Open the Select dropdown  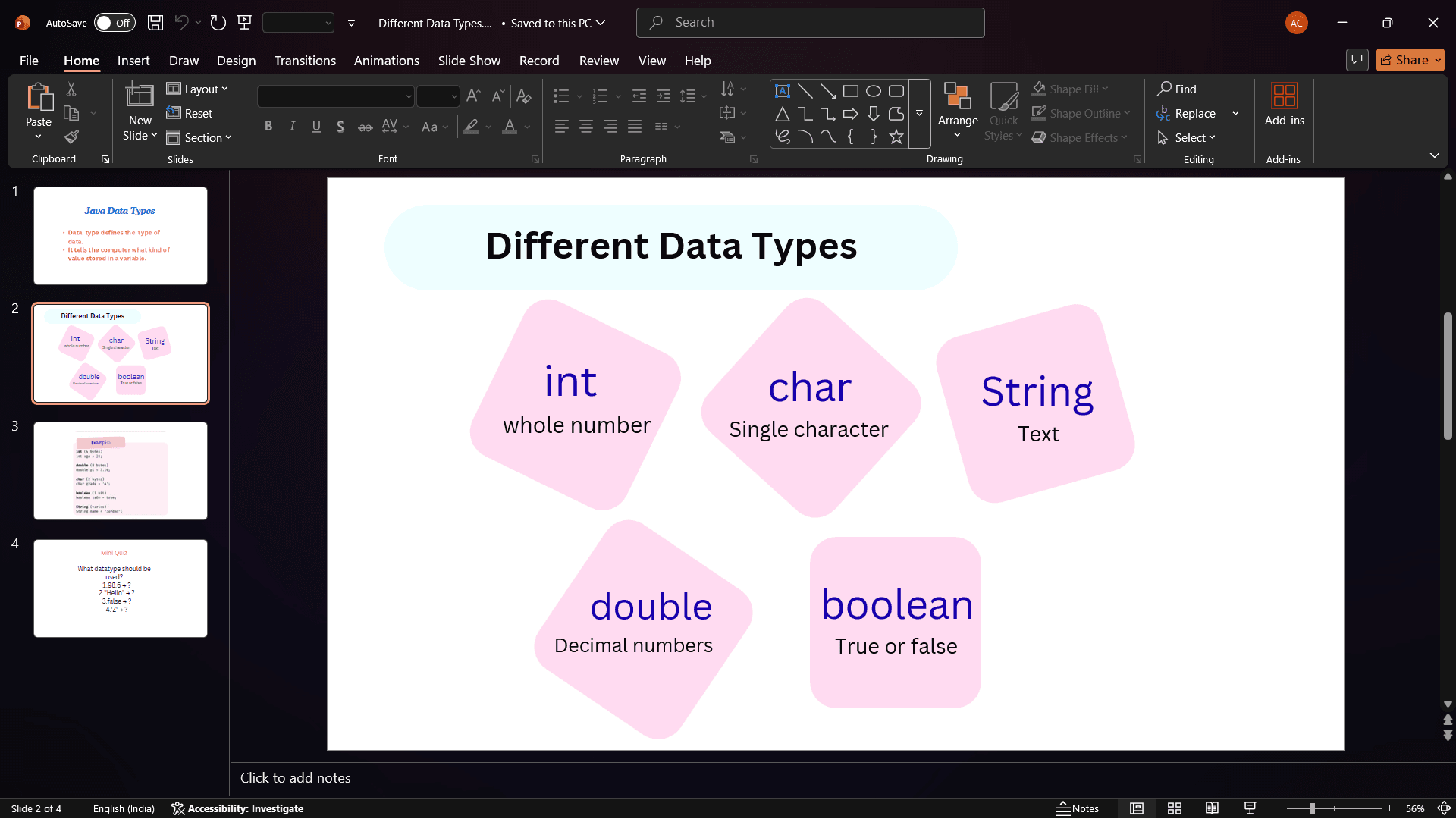[1187, 137]
